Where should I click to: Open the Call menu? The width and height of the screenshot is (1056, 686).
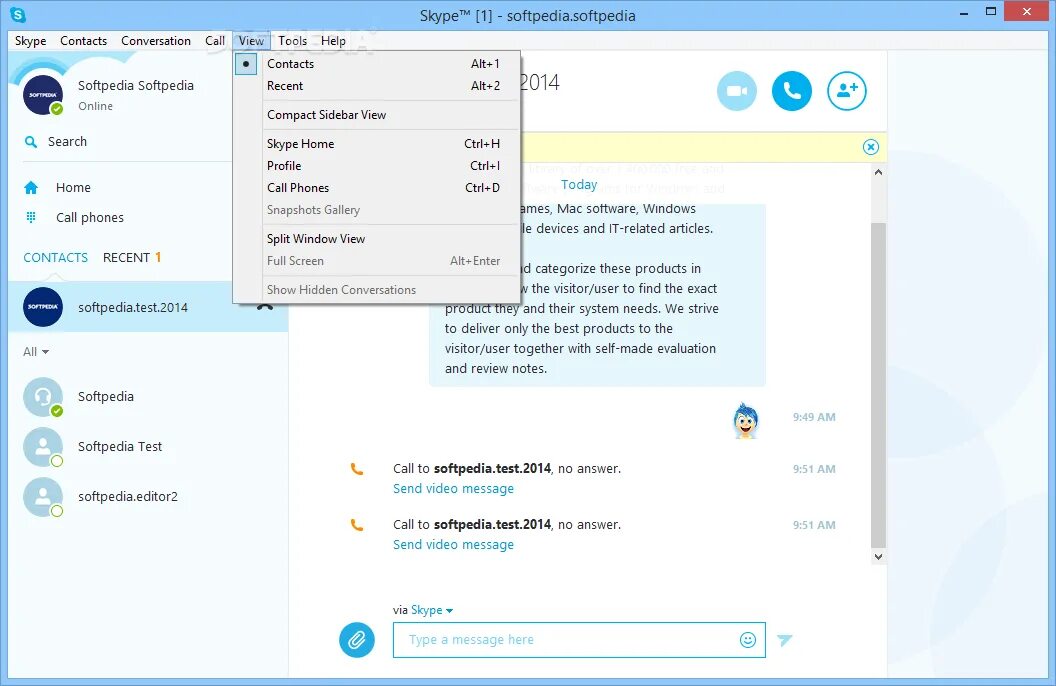click(215, 41)
